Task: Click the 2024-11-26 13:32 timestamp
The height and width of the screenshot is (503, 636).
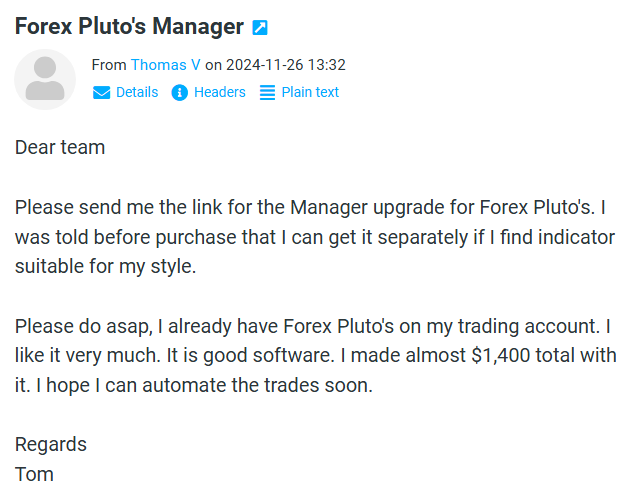Action: point(286,65)
